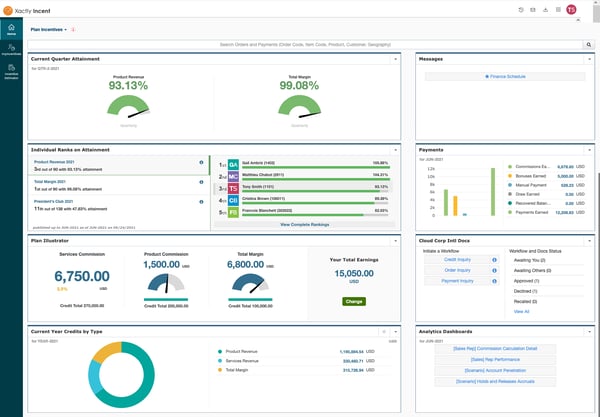This screenshot has width=600, height=417.
Task: Click the download icon in header
Action: (545, 9)
